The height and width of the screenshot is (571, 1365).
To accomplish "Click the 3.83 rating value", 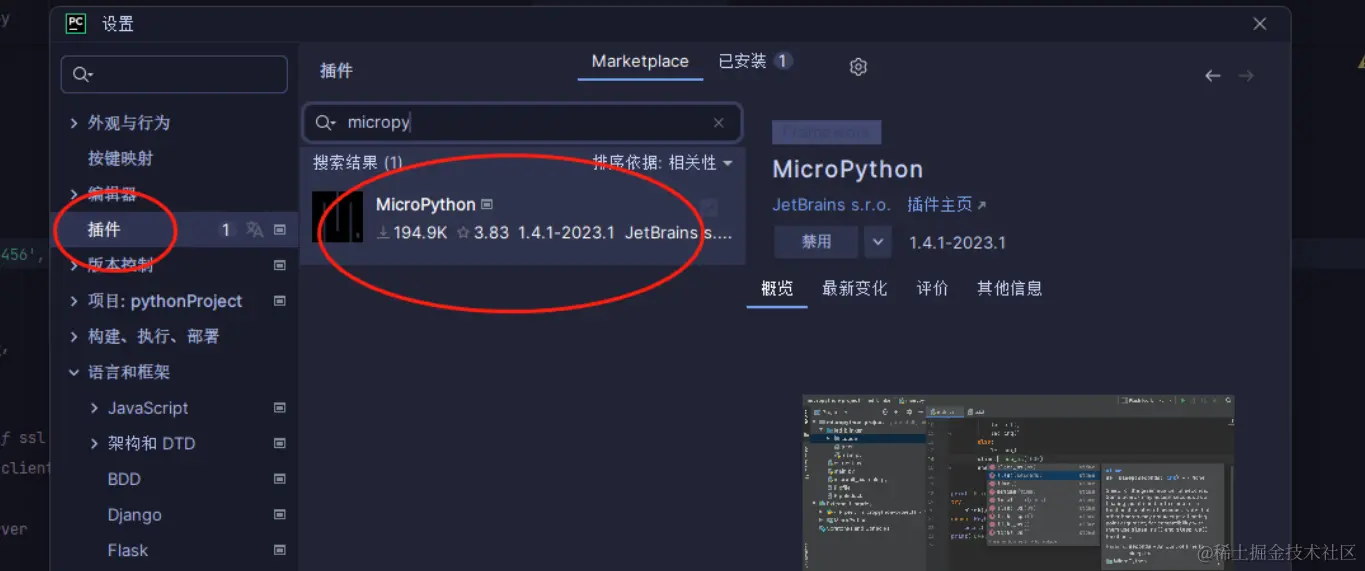I will [x=482, y=233].
